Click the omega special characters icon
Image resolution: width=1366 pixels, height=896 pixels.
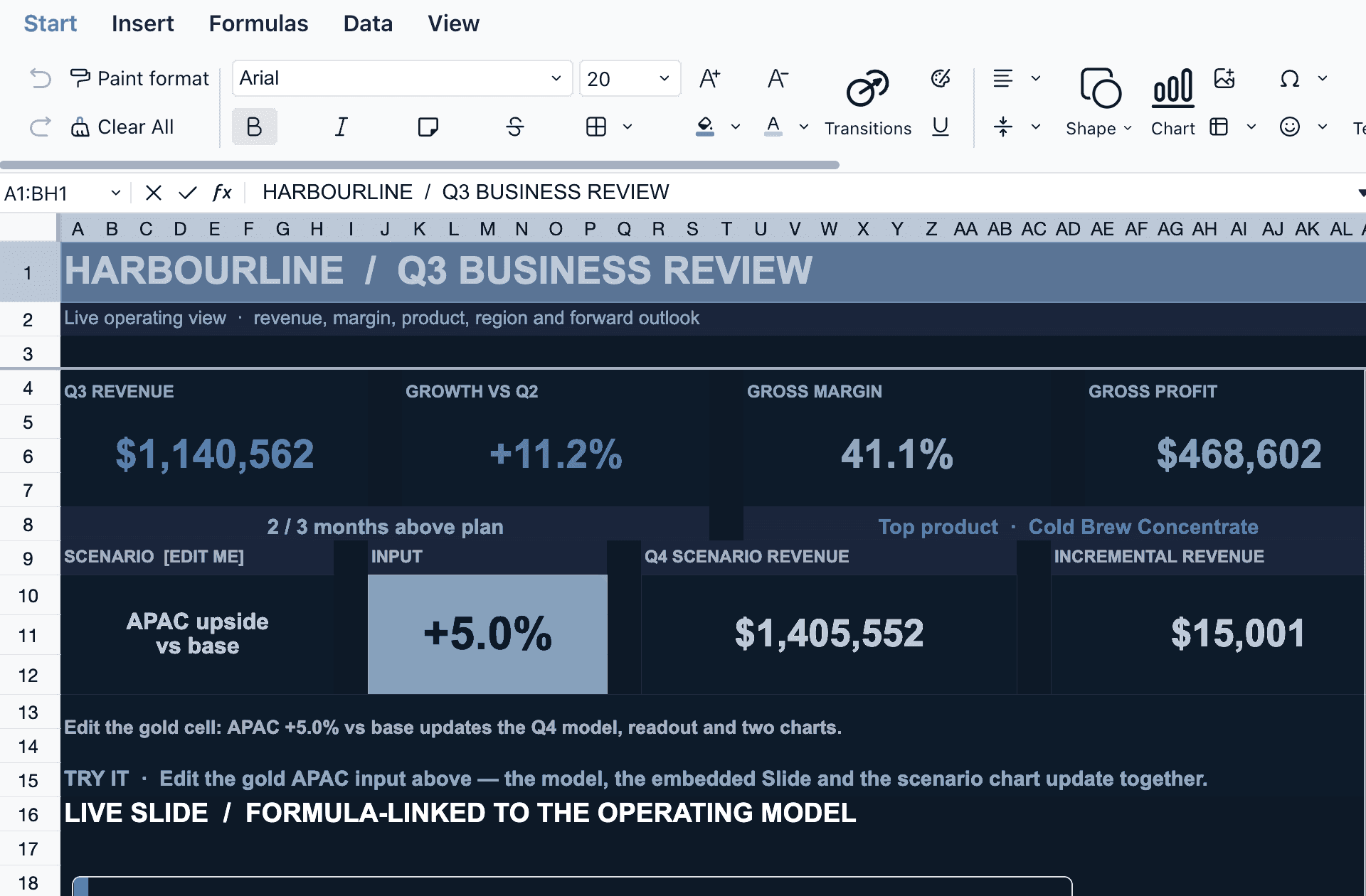[x=1290, y=78]
